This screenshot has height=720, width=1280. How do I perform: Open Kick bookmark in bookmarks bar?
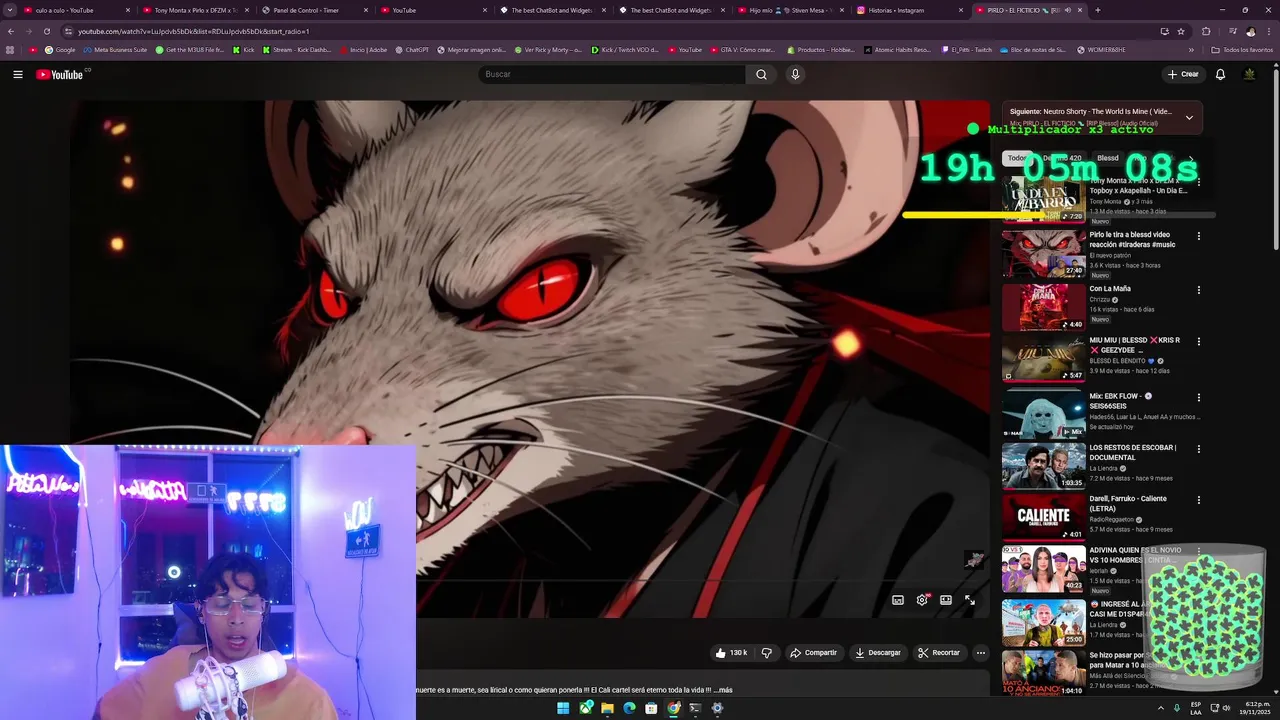[x=243, y=49]
